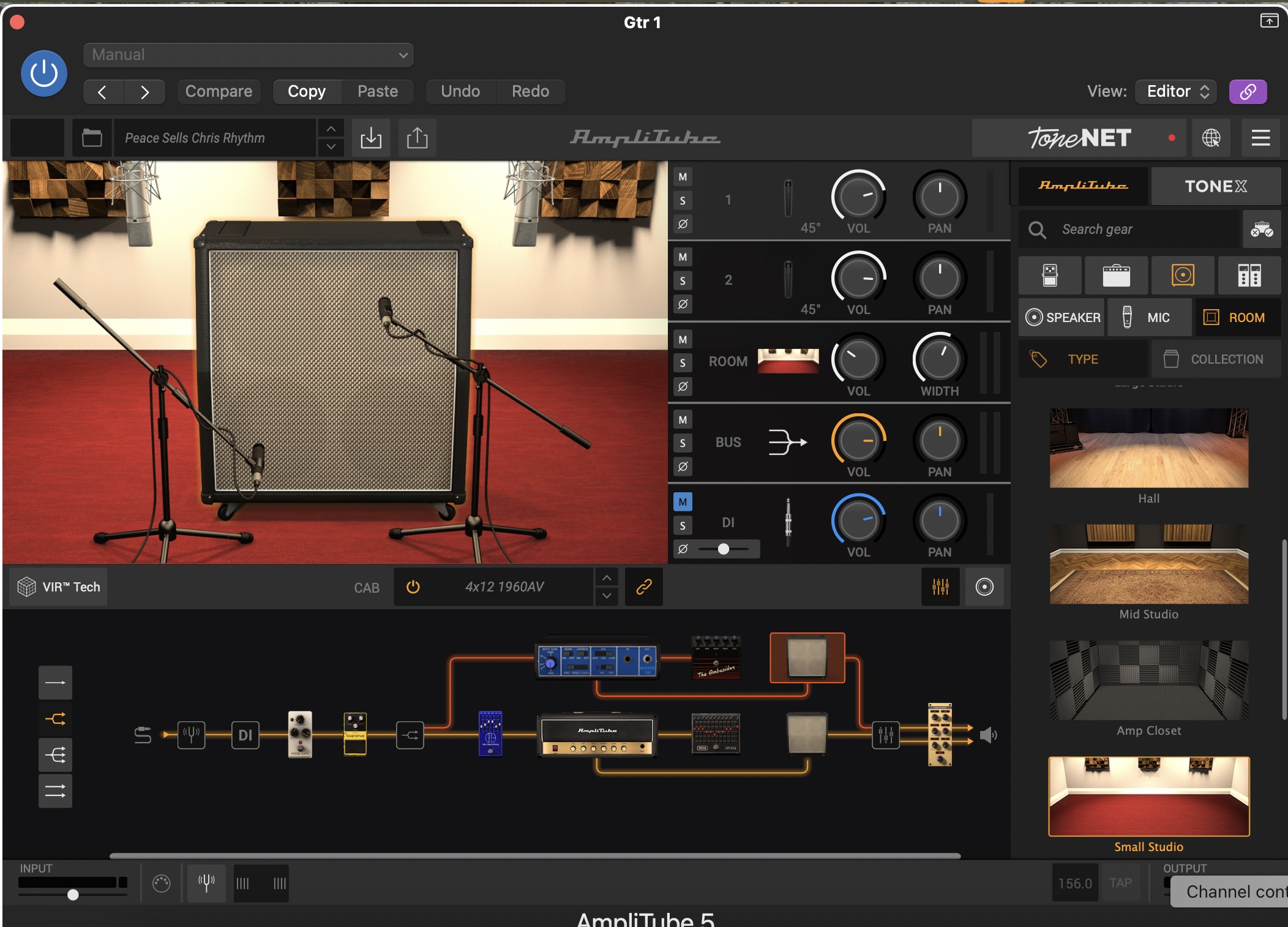The image size is (1288, 927).
Task: Step cabinet selection up
Action: [x=606, y=578]
